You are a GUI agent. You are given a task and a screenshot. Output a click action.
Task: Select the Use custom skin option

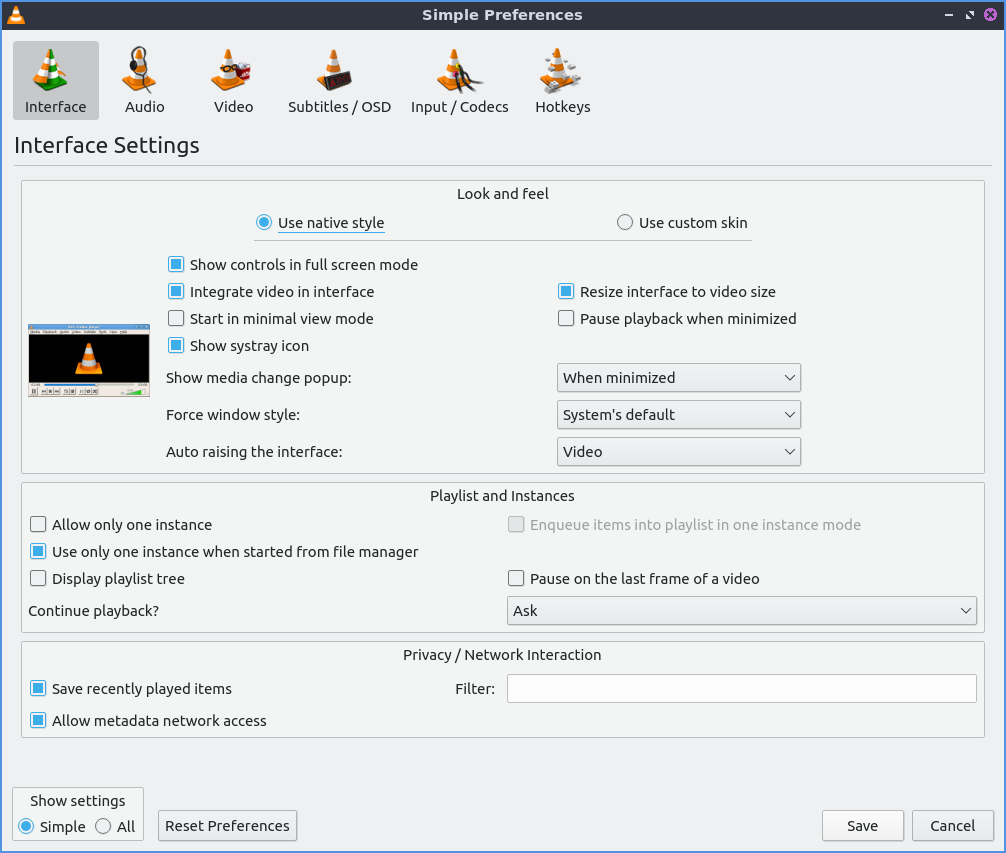(625, 223)
